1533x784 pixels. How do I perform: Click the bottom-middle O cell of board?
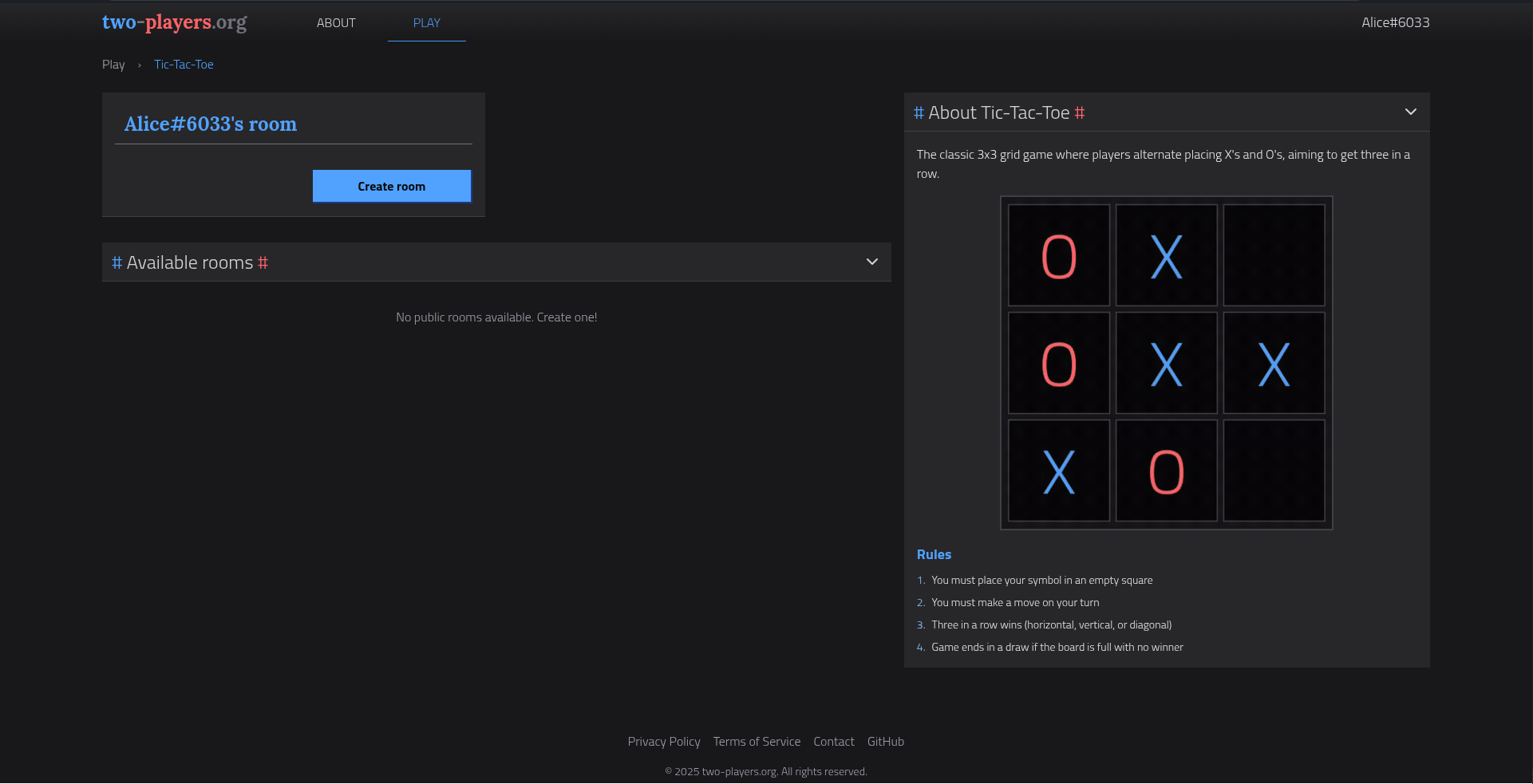click(1166, 471)
